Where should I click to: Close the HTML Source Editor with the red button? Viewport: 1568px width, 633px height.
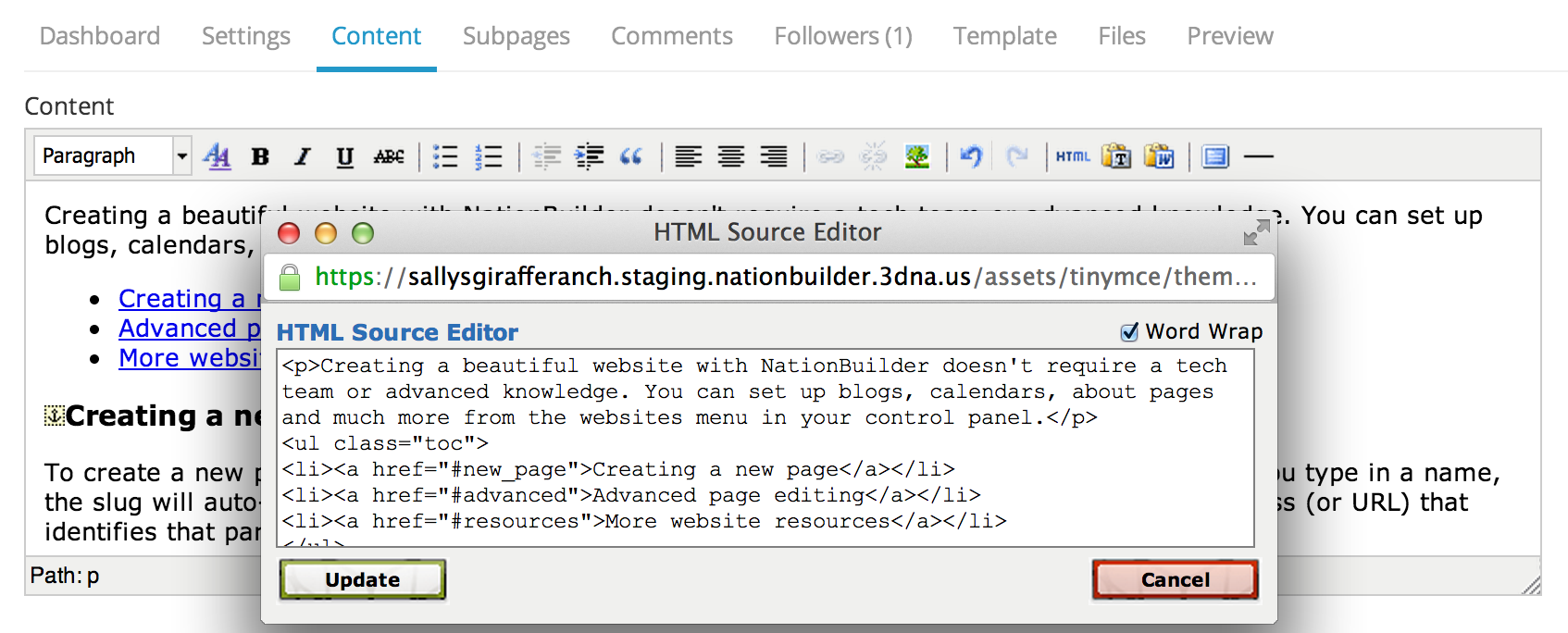(x=289, y=233)
